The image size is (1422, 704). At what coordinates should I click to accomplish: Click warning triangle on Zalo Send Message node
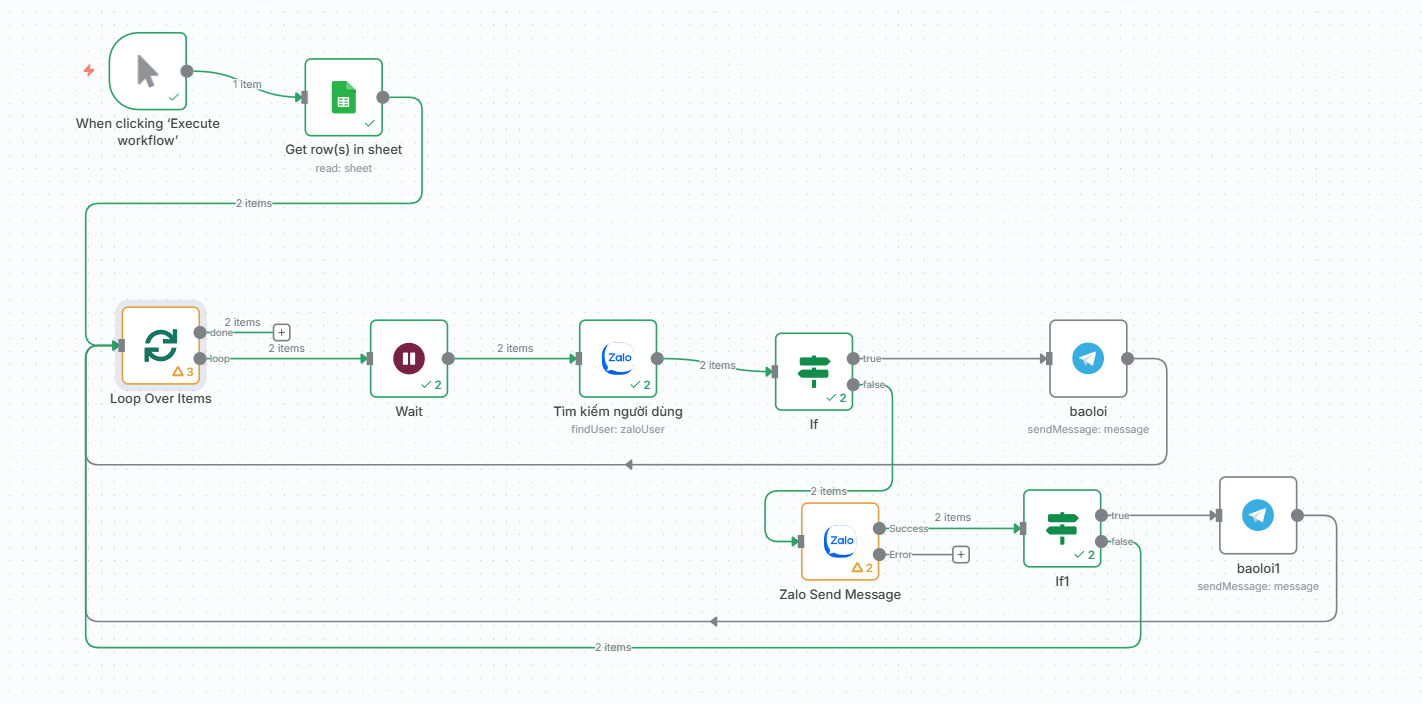[x=857, y=567]
